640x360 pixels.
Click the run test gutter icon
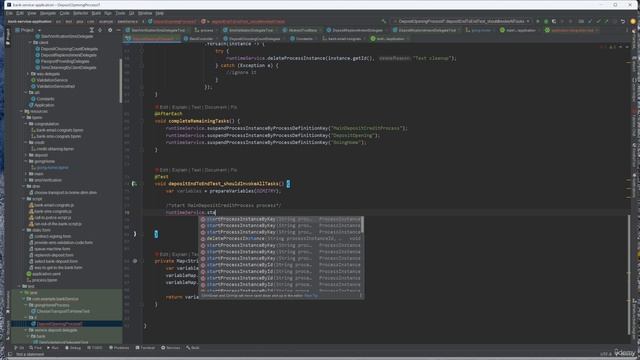(133, 184)
